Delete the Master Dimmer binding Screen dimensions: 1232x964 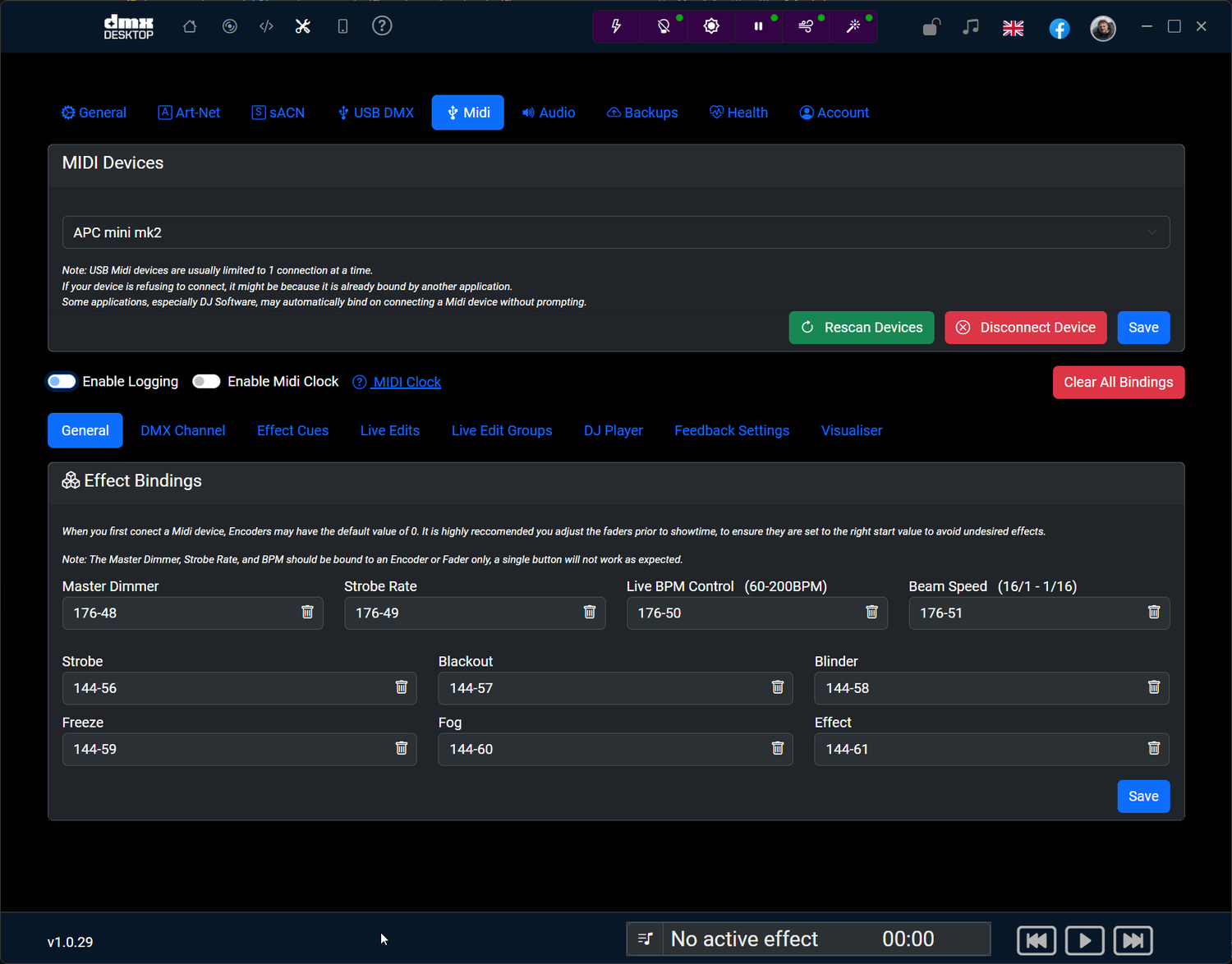pos(307,613)
